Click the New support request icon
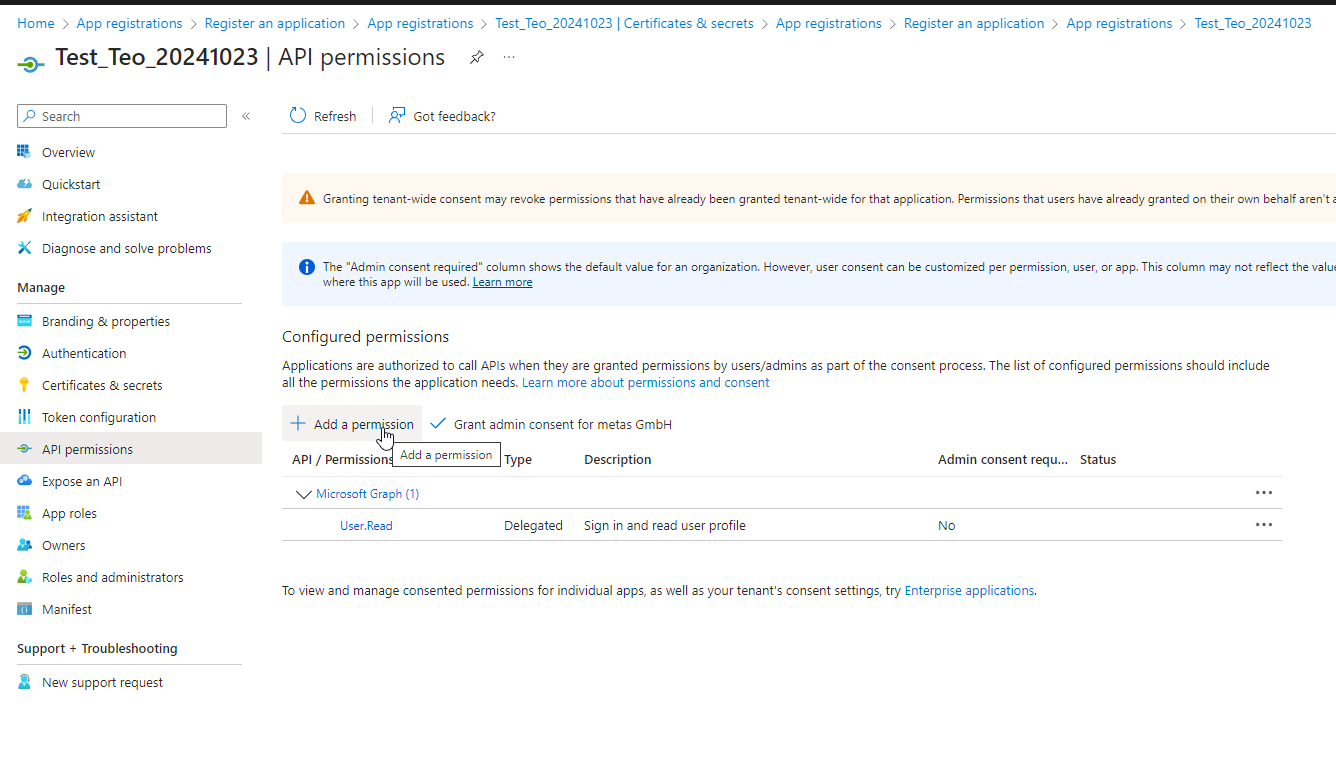 [x=24, y=682]
